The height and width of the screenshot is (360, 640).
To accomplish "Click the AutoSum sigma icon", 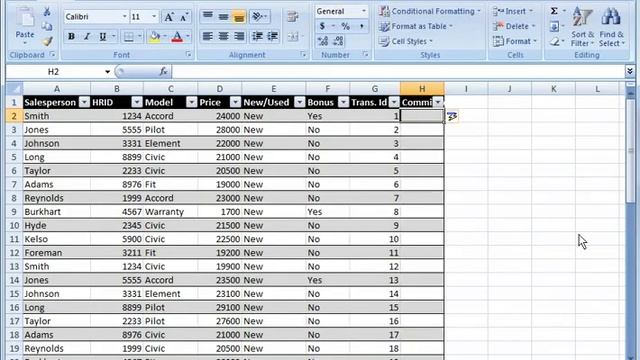I will tap(554, 11).
